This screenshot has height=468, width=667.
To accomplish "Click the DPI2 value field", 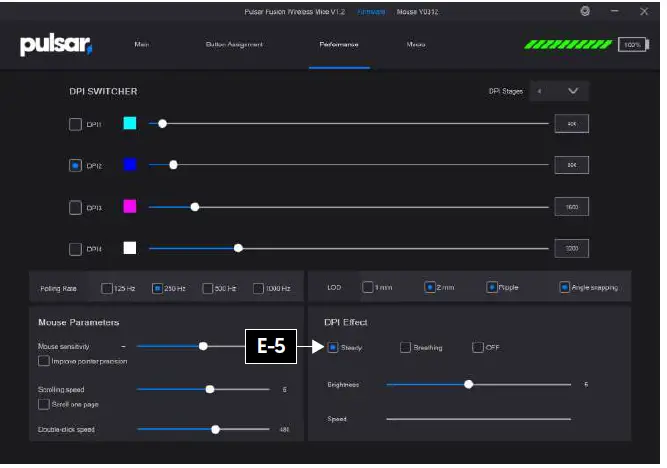I will pyautogui.click(x=572, y=165).
